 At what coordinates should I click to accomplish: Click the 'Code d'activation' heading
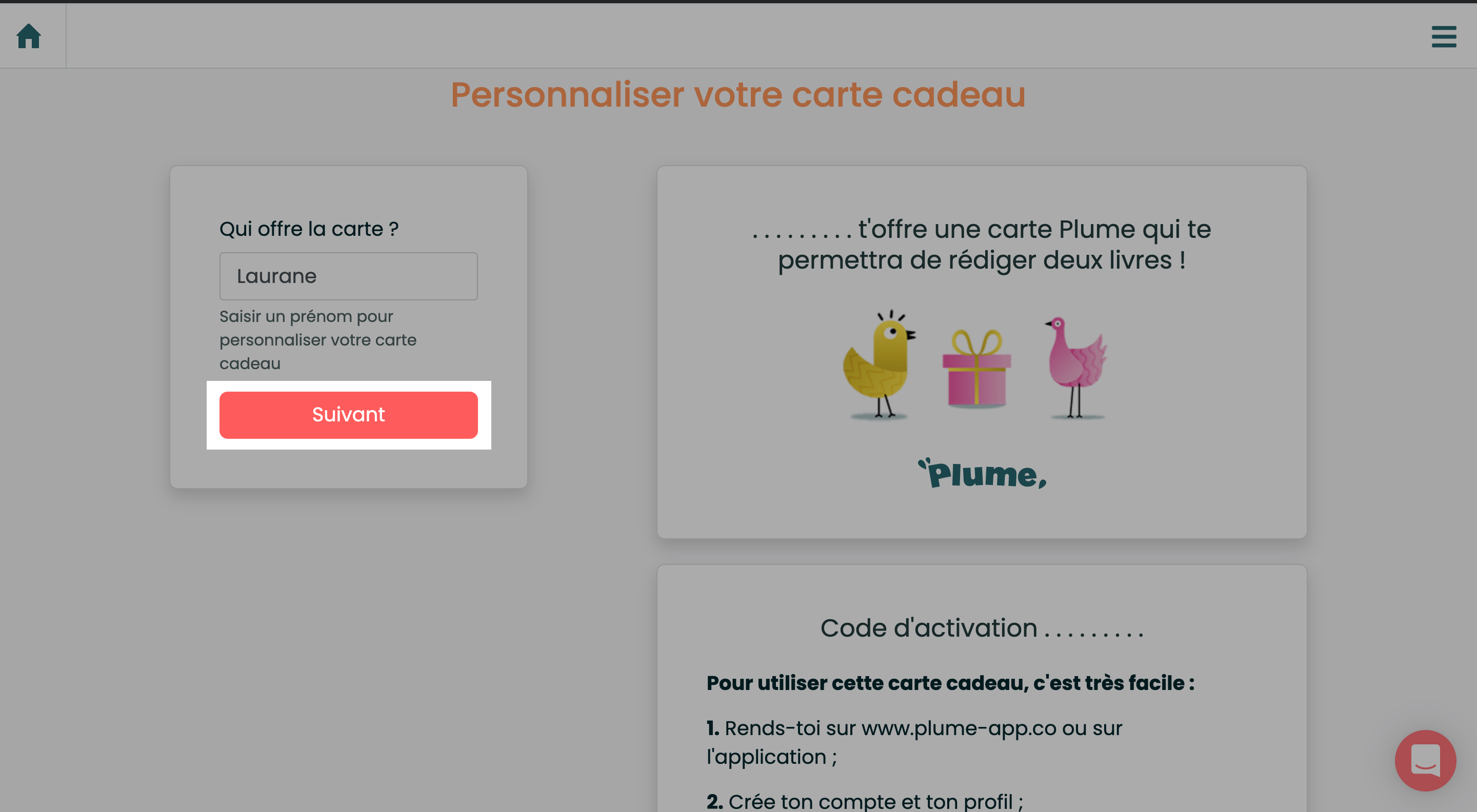click(x=928, y=628)
